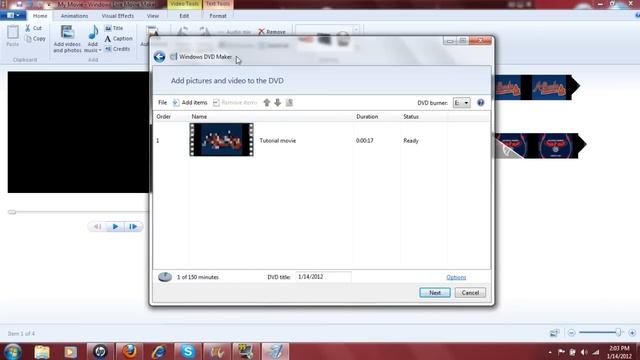Zoom in timeline with plus icon
640x360 pixels.
tap(632, 333)
